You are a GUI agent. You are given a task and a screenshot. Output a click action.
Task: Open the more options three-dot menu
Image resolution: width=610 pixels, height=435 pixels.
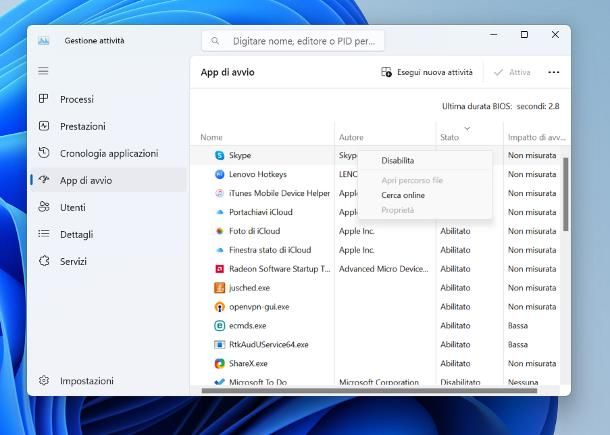coord(553,72)
